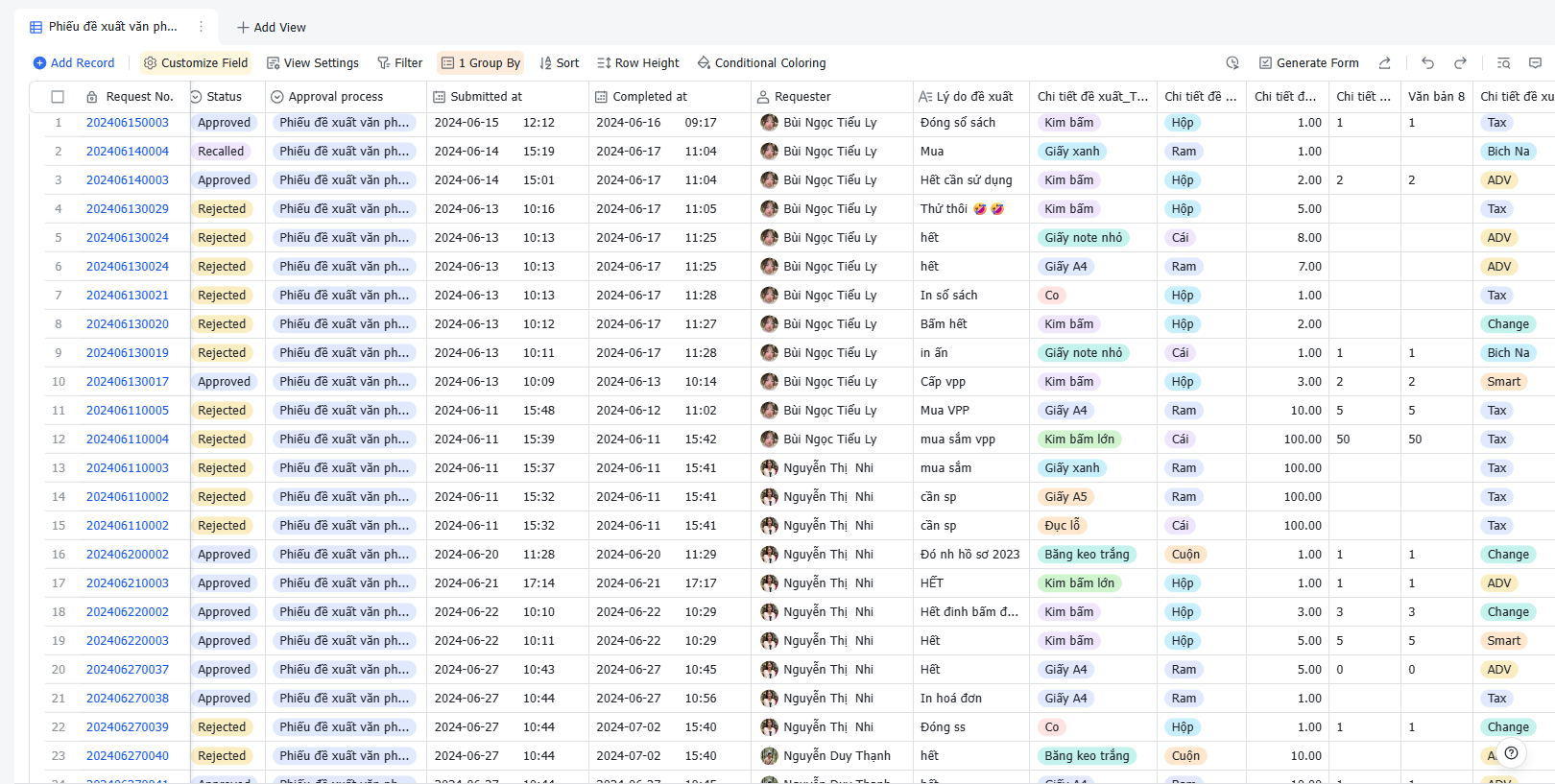This screenshot has width=1555, height=784.
Task: Open Row Height options
Action: click(638, 62)
